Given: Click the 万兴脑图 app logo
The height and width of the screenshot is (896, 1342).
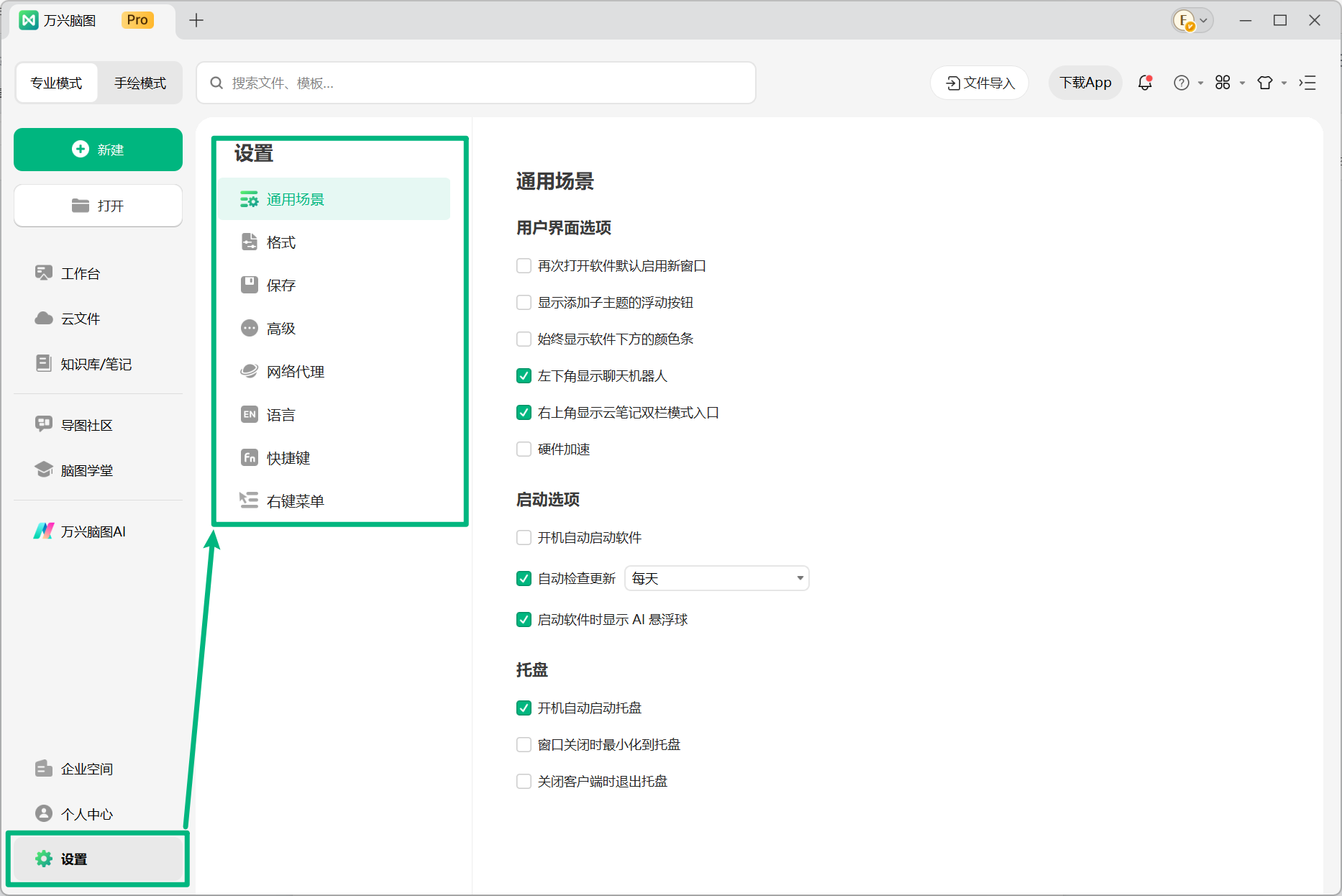Looking at the screenshot, I should tap(29, 20).
